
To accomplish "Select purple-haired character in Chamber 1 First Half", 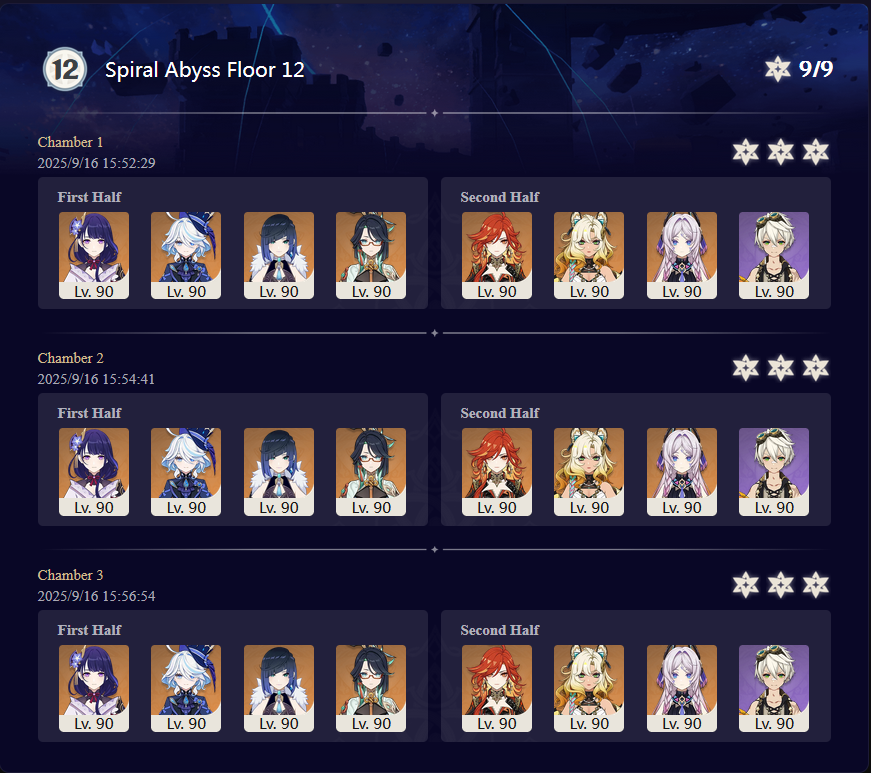I will pyautogui.click(x=94, y=255).
